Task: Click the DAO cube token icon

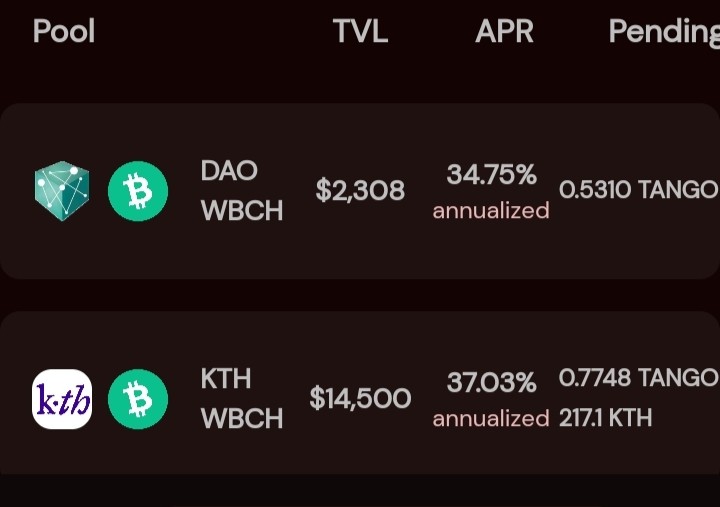Action: (62, 191)
